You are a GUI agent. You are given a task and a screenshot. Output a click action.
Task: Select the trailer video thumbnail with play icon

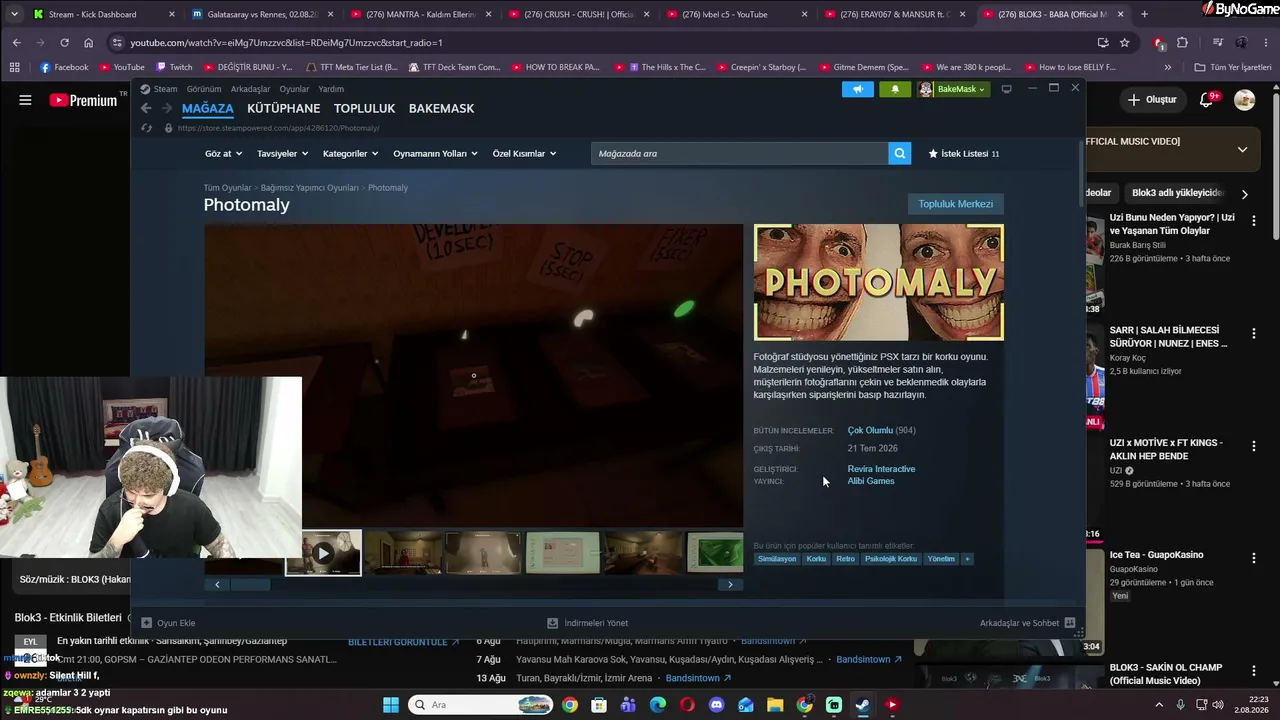pos(323,553)
